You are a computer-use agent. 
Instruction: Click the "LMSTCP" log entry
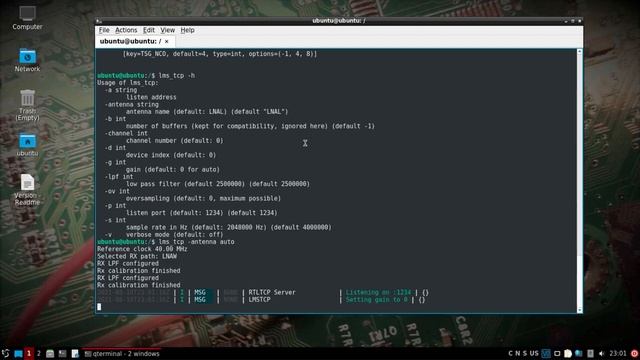(x=259, y=300)
